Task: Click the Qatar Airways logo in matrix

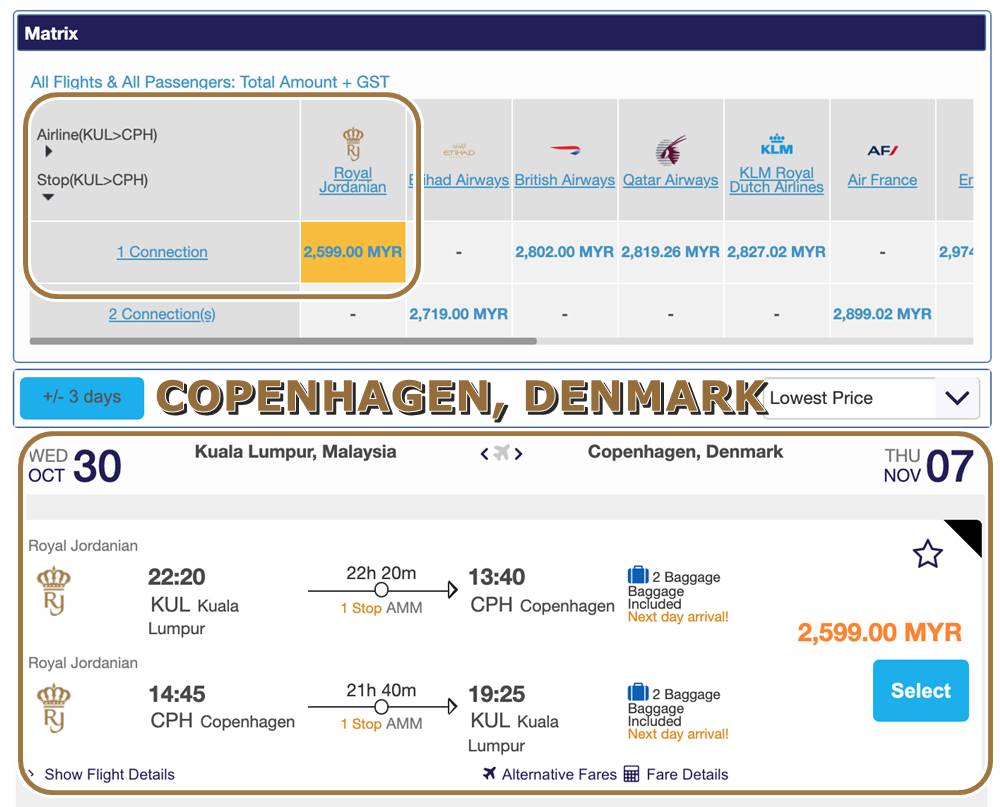Action: click(x=670, y=151)
